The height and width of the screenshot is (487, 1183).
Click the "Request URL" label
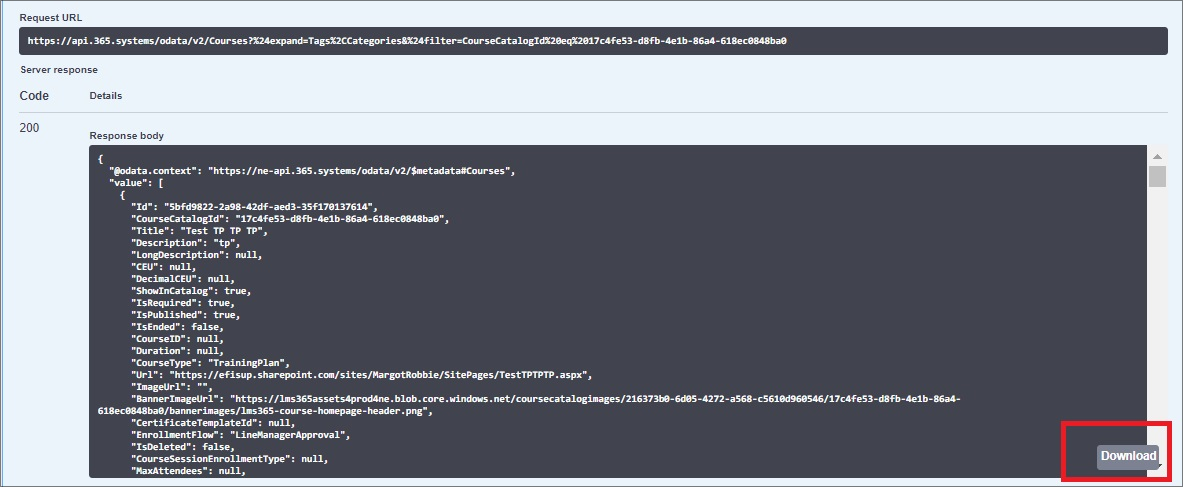pos(51,18)
